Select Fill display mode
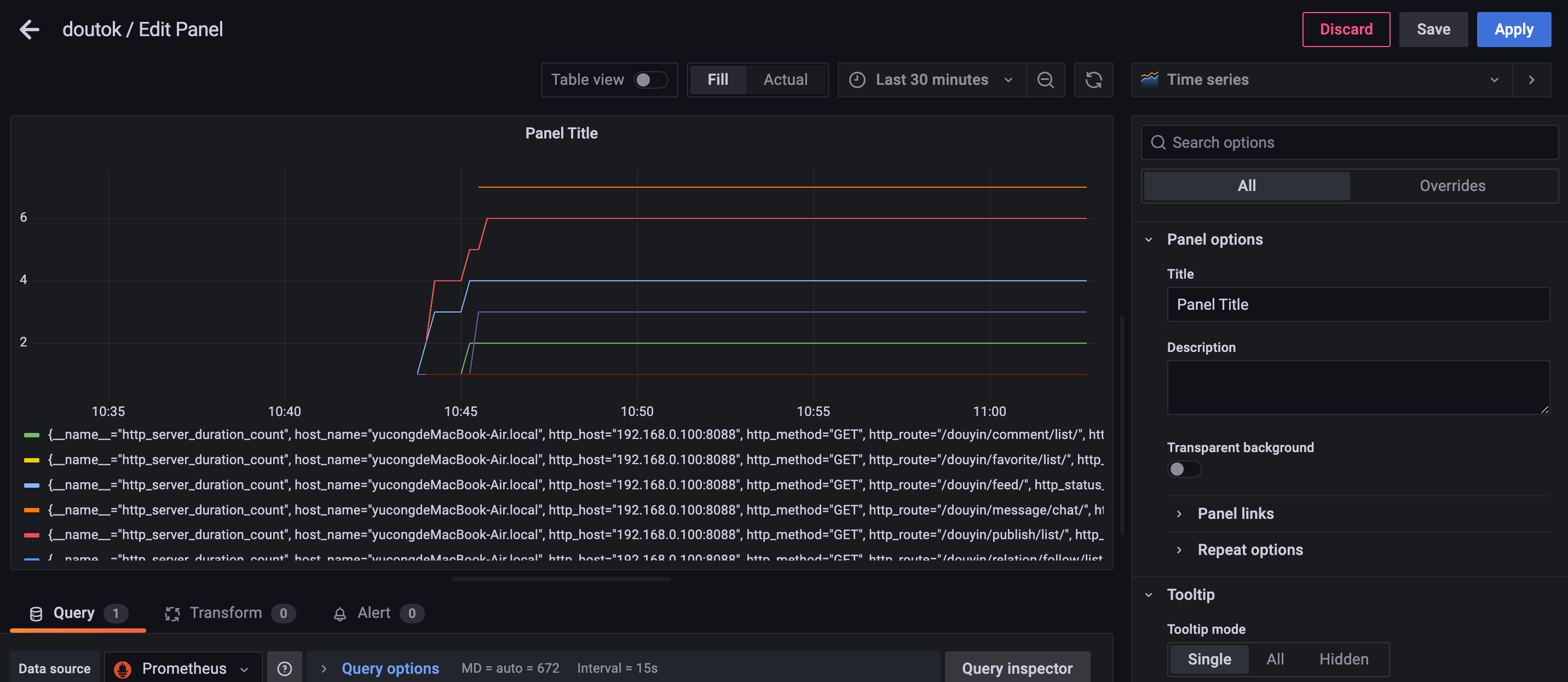This screenshot has width=1568, height=682. coord(717,80)
